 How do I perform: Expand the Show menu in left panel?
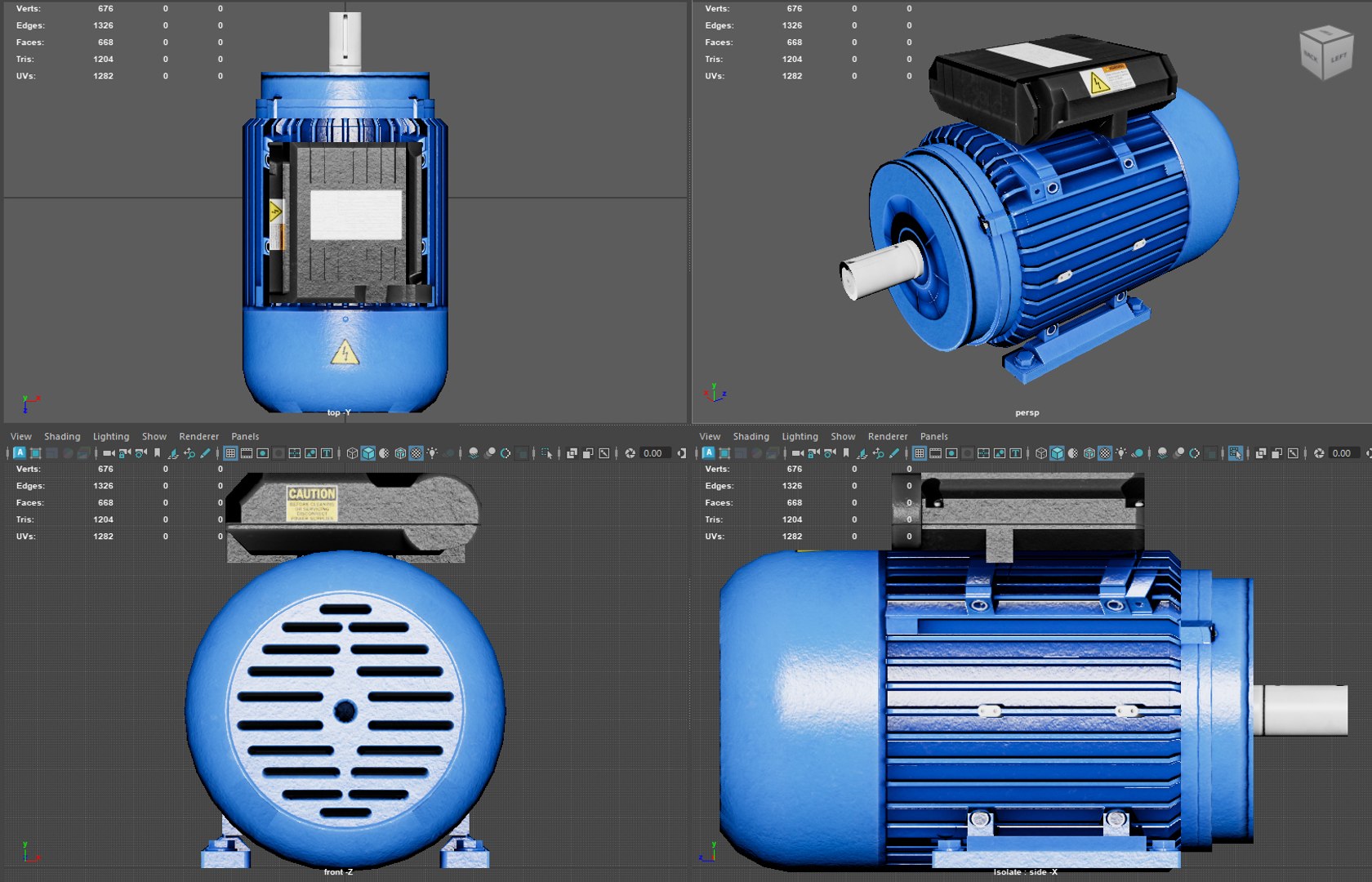point(154,437)
